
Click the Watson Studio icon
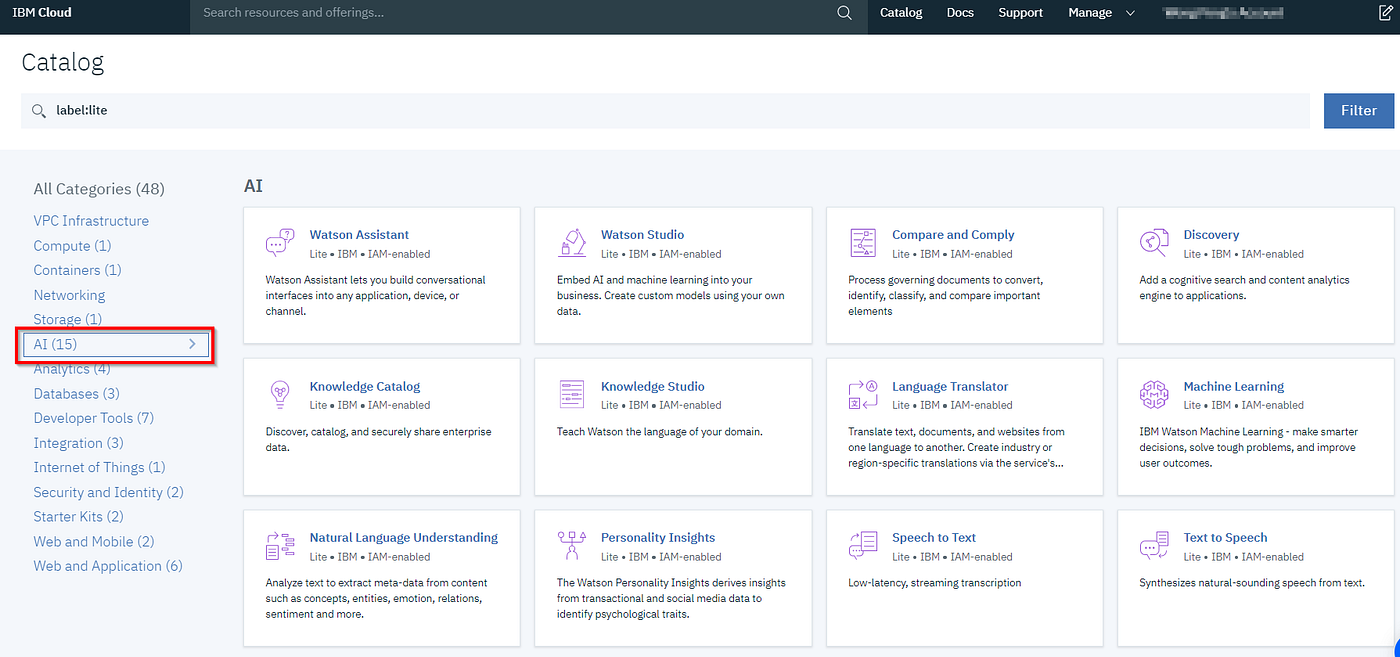point(572,243)
